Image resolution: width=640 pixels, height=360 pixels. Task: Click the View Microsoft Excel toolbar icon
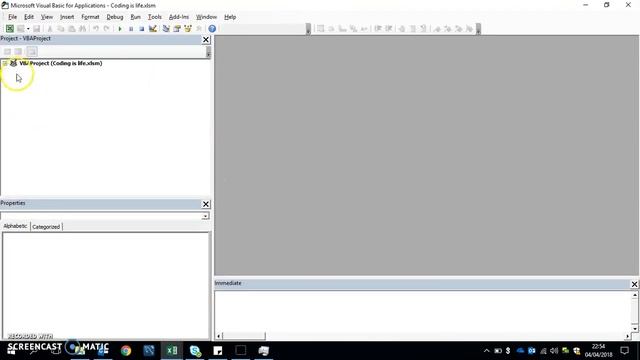[9, 29]
